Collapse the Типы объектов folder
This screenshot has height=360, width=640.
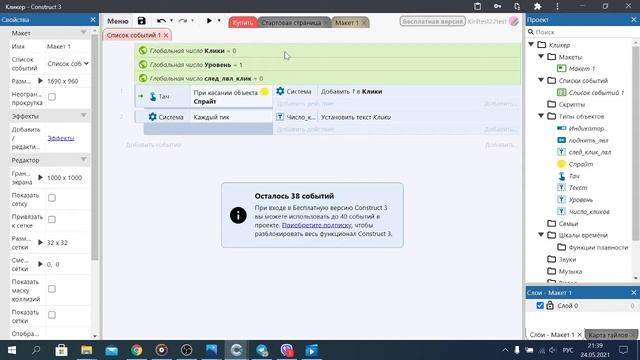click(541, 116)
